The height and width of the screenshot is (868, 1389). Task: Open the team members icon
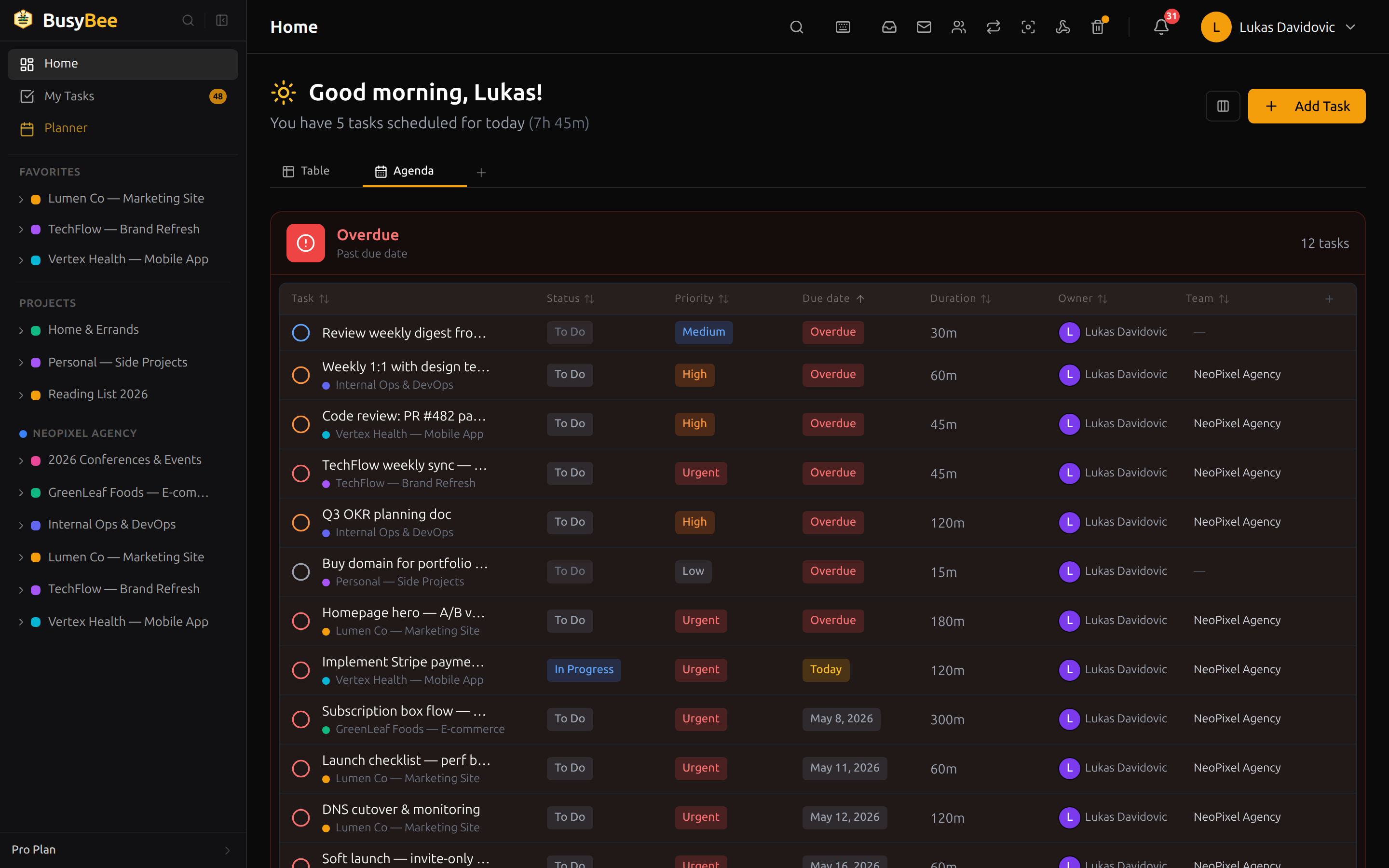[958, 27]
